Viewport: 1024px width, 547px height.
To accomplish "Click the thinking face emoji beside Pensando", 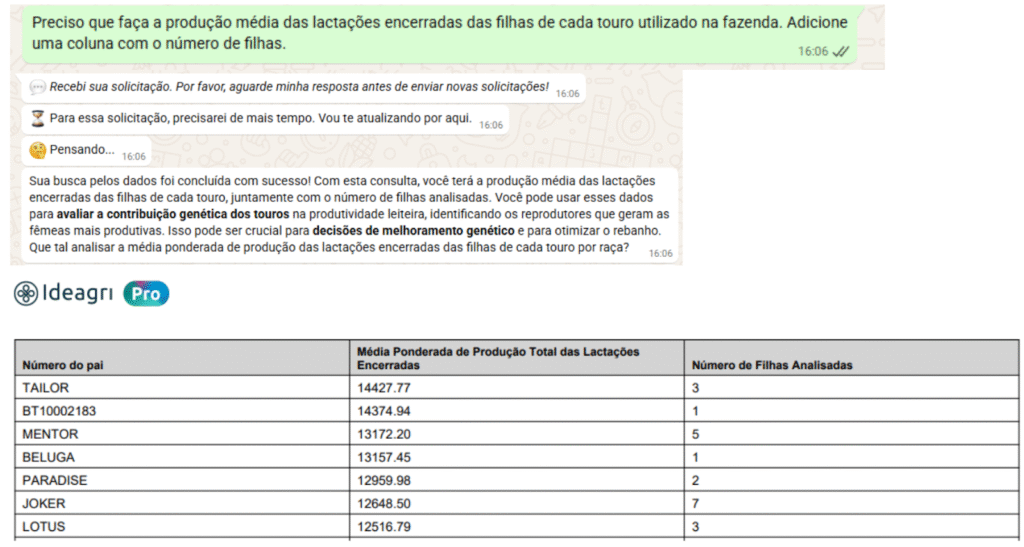I will pyautogui.click(x=38, y=151).
